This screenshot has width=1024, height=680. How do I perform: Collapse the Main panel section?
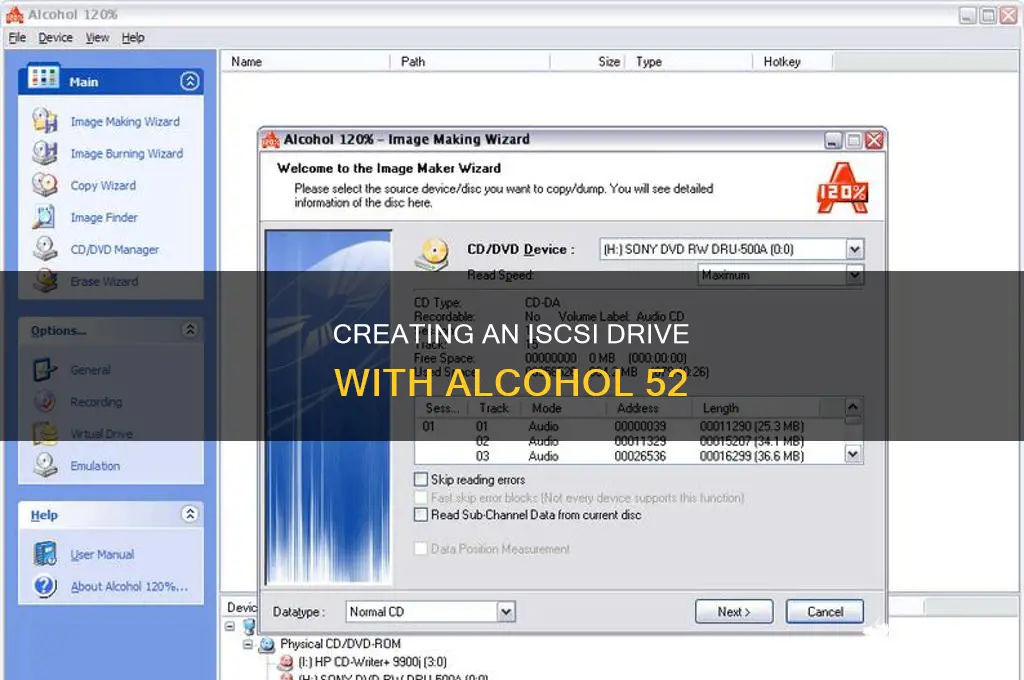point(189,81)
